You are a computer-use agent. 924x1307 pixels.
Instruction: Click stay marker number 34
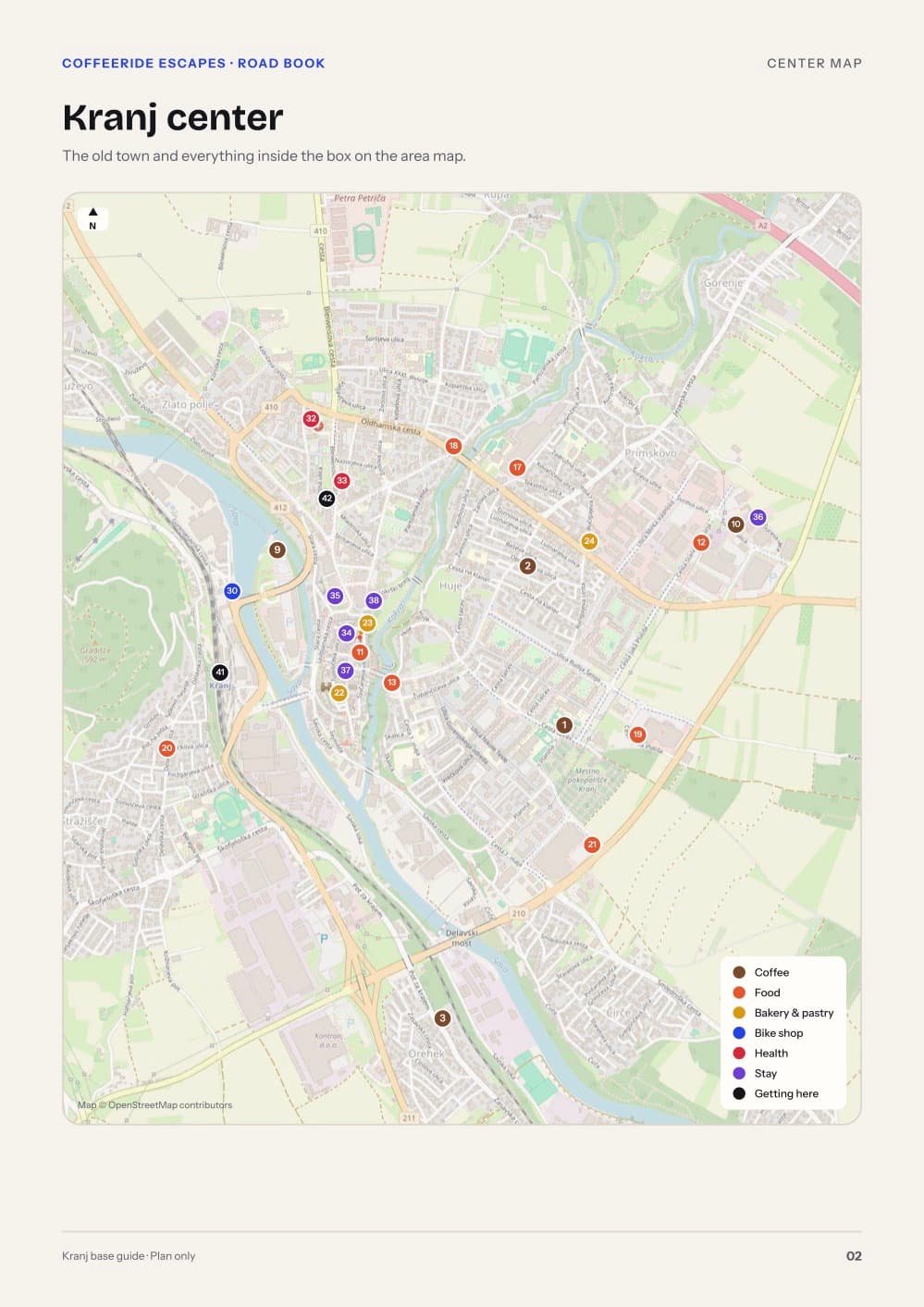click(347, 634)
